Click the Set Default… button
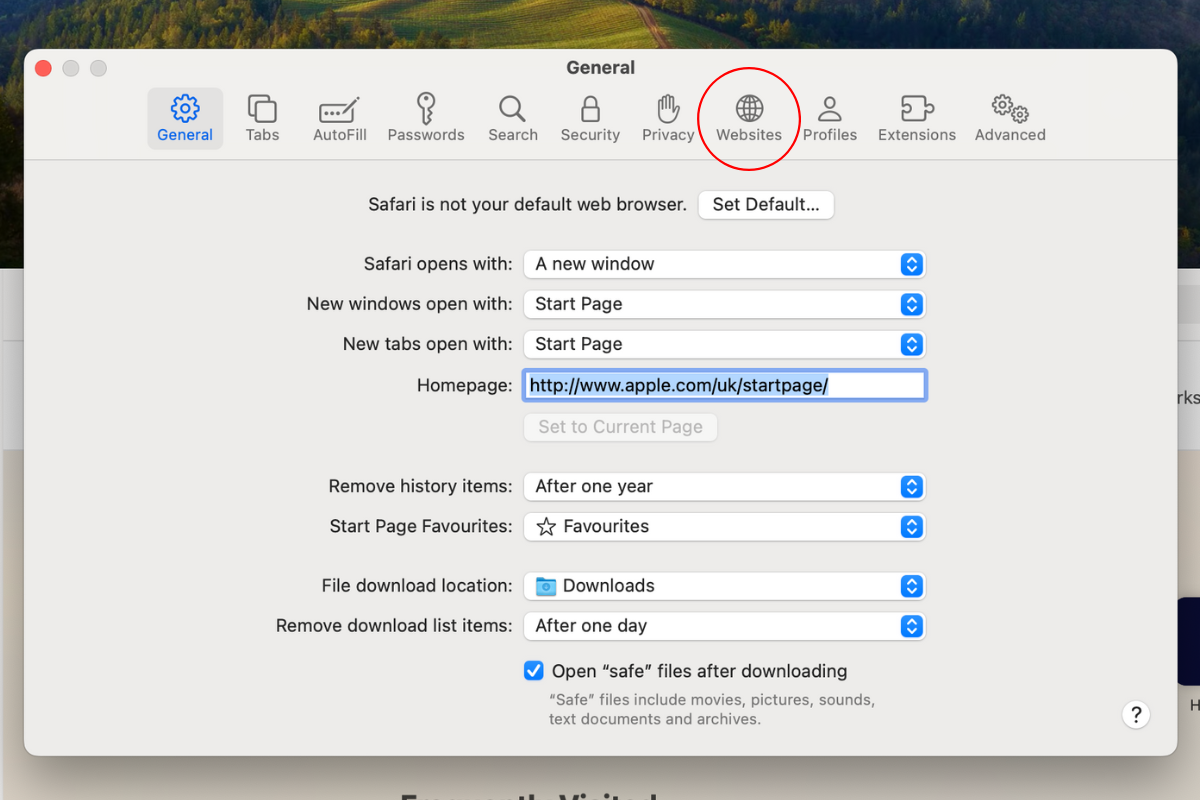The width and height of the screenshot is (1200, 800). point(765,205)
